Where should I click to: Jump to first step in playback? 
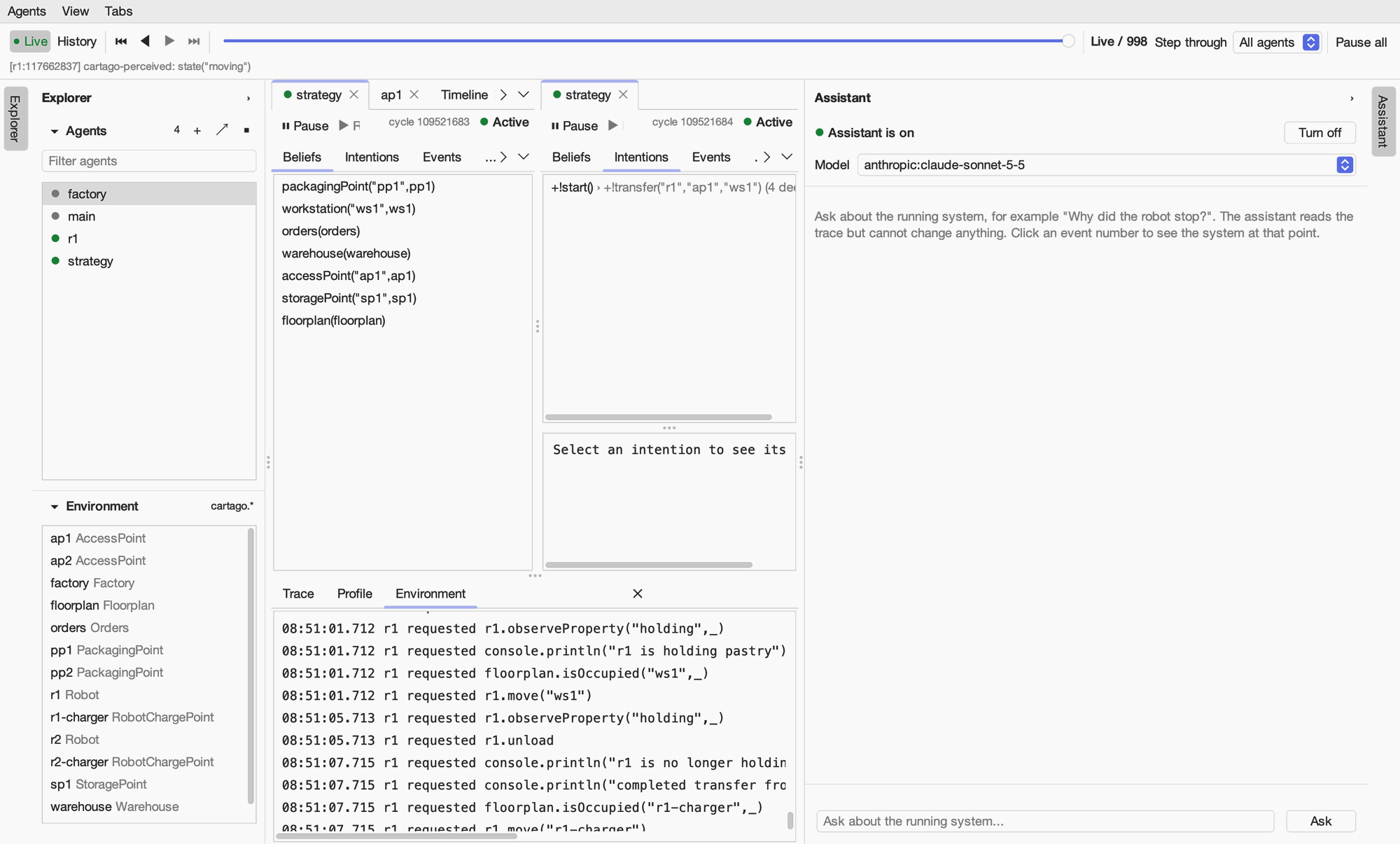click(x=120, y=41)
